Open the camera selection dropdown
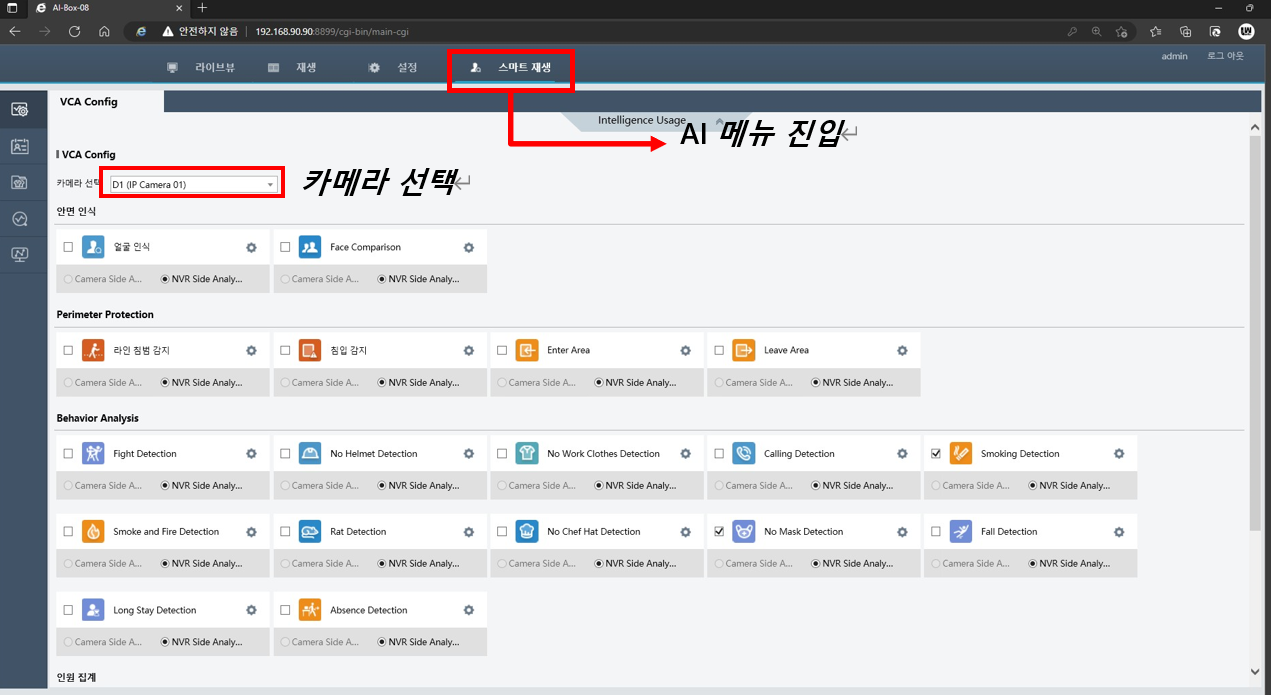Screen dimensions: 1271x695 pos(193,185)
